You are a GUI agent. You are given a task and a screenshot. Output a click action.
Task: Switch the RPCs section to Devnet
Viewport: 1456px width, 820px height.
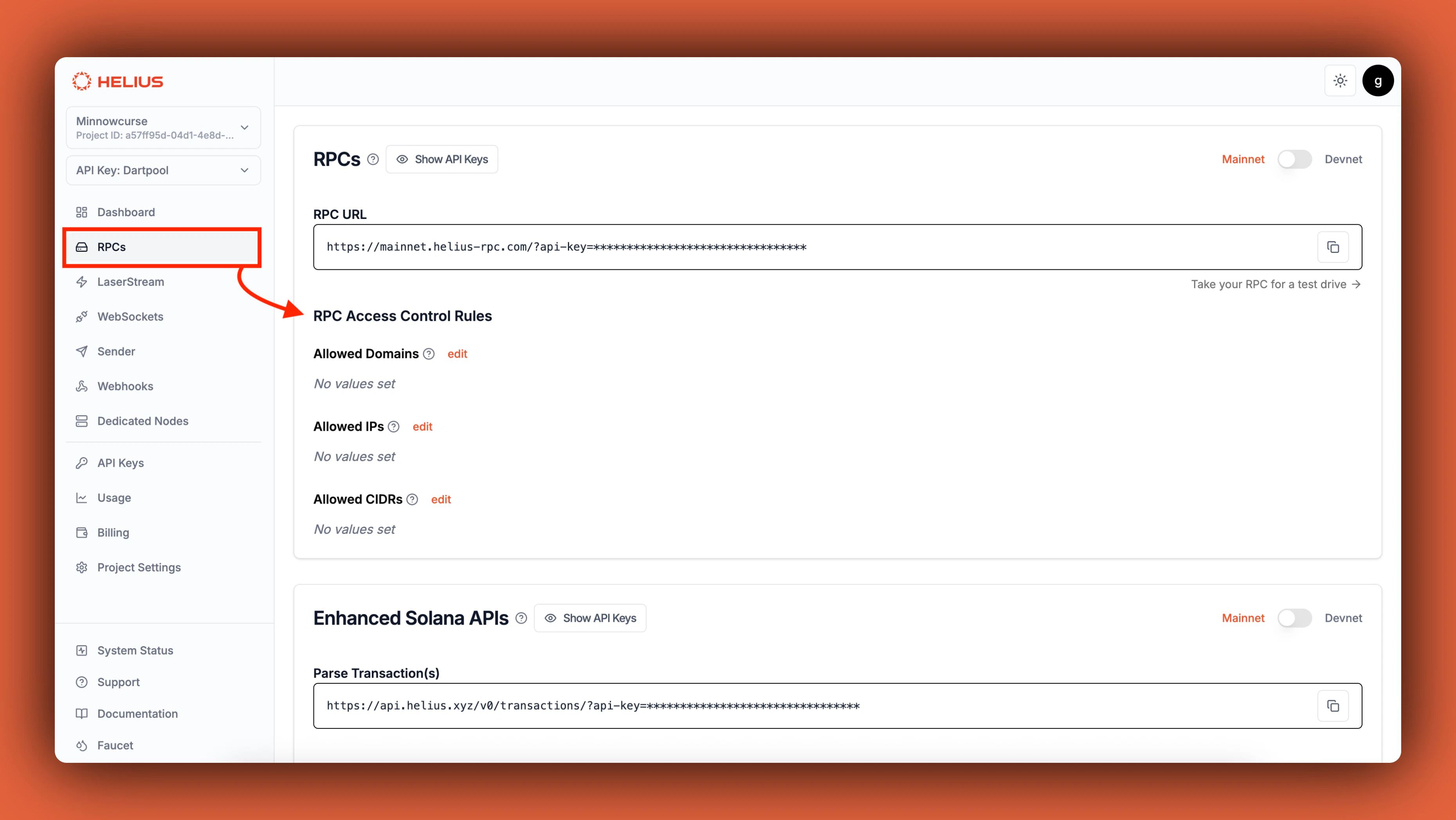pos(1295,159)
